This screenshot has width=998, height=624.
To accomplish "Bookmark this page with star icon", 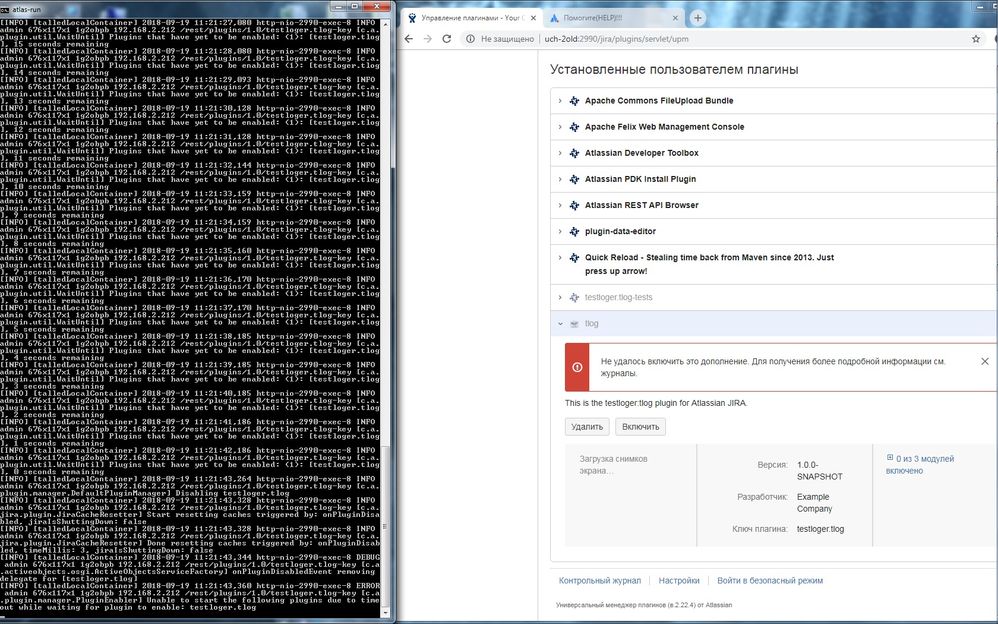I will [x=976, y=39].
